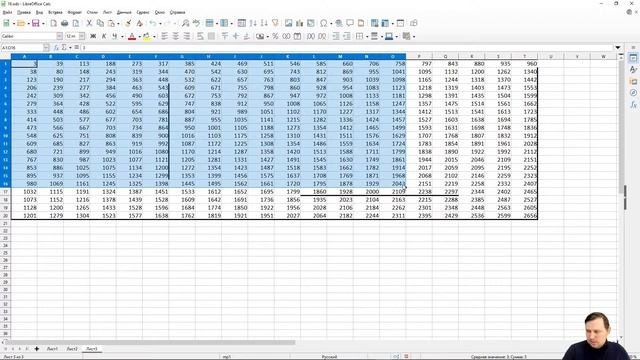Apply the yellow background highlight swatch

coord(147,36)
